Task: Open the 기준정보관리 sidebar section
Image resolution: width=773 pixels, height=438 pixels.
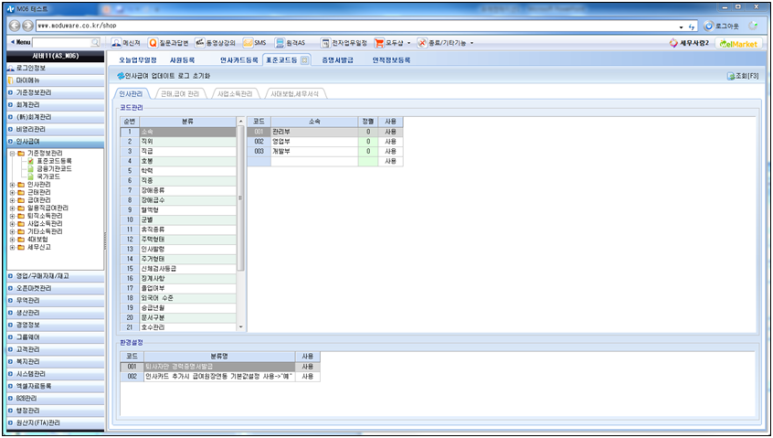Action: coord(55,93)
